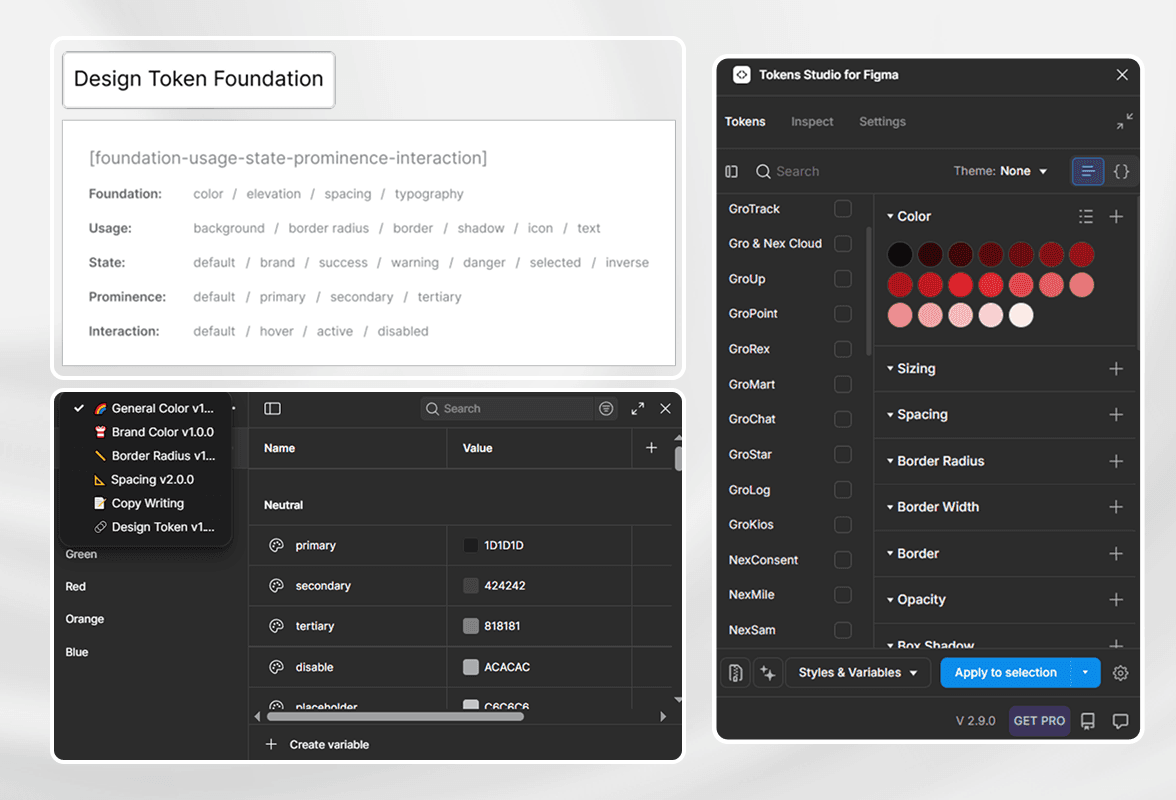
Task: Click the color icon of tertiary variable
Action: [x=276, y=625]
